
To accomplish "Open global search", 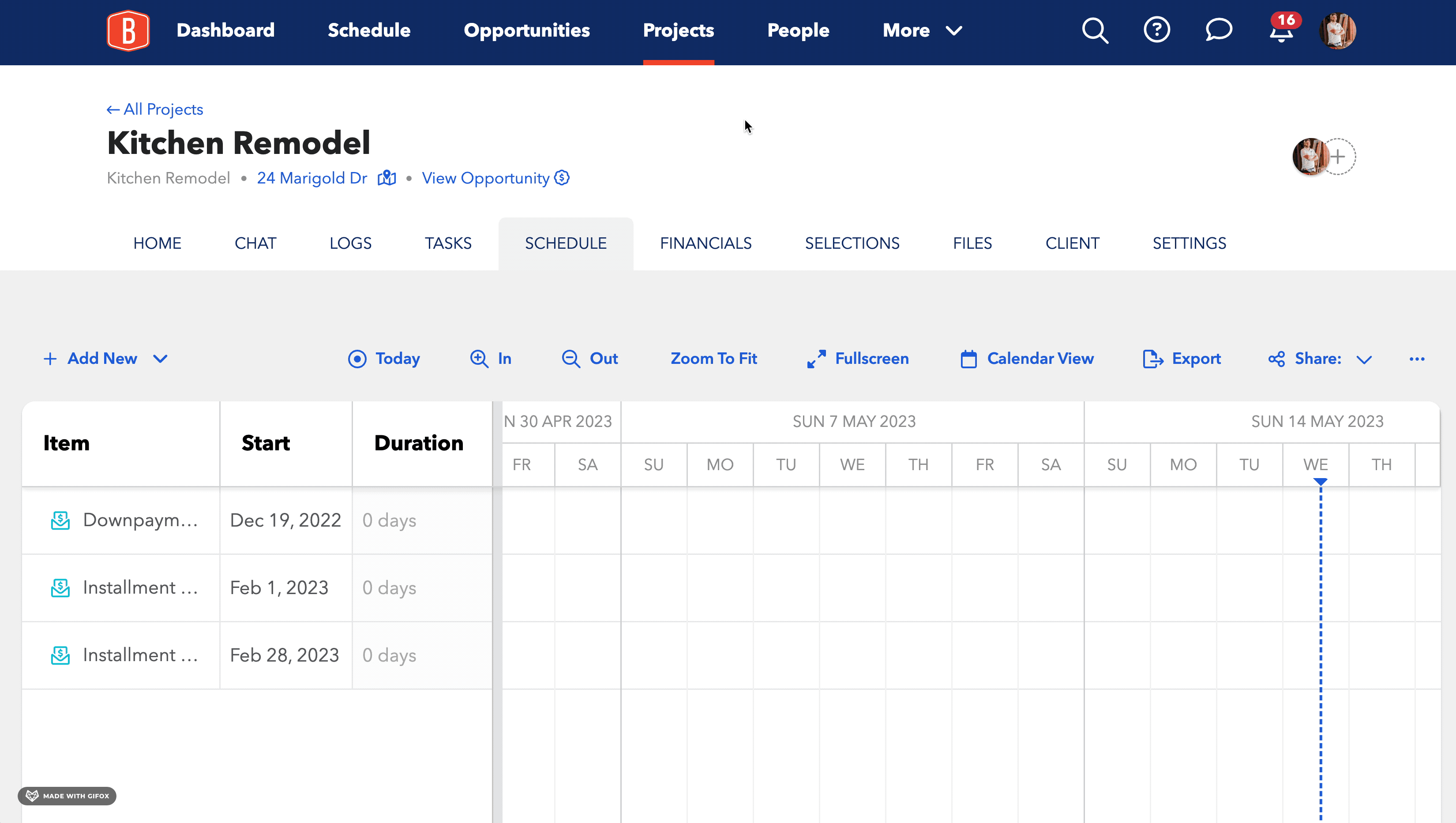I will click(x=1095, y=30).
